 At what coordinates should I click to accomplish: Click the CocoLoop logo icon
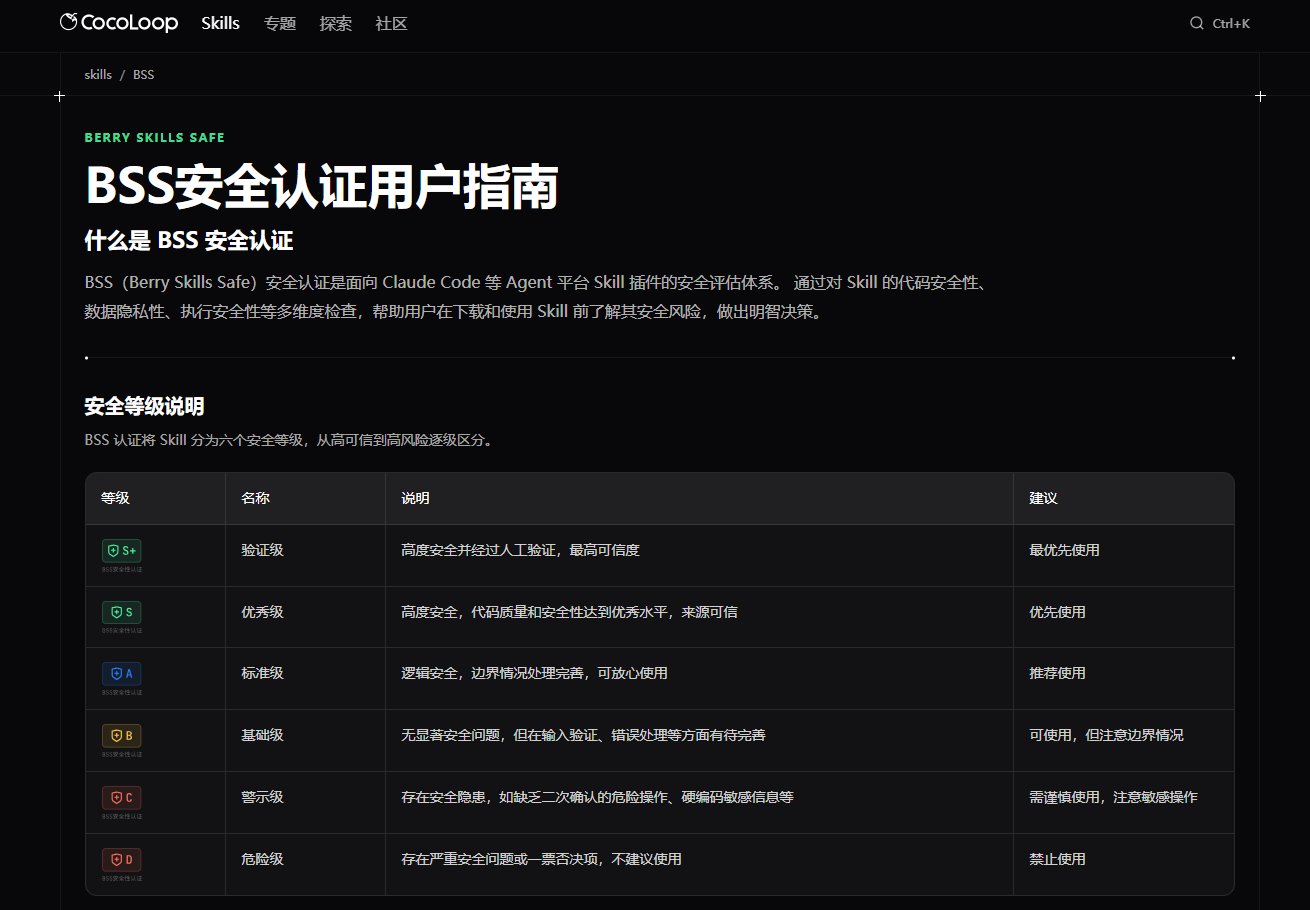point(67,22)
